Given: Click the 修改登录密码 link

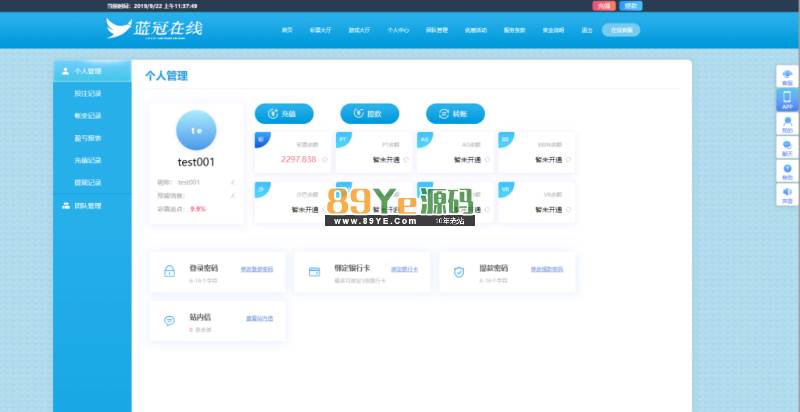Looking at the screenshot, I should 256,269.
